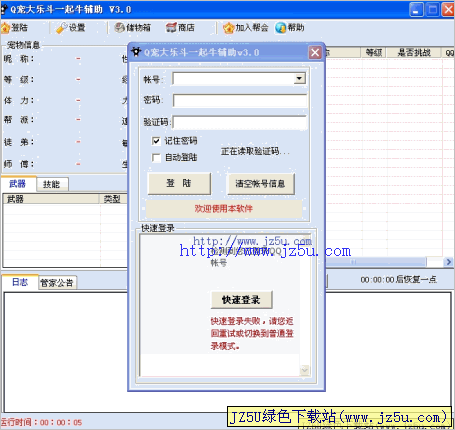Click the 快速登录 button

point(241,300)
